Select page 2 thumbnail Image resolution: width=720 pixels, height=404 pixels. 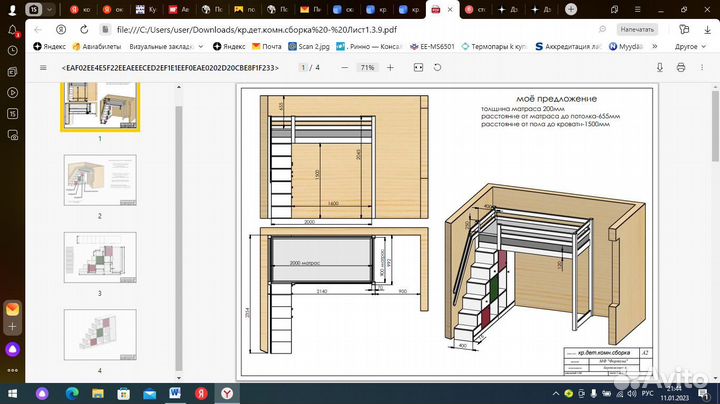[100, 180]
